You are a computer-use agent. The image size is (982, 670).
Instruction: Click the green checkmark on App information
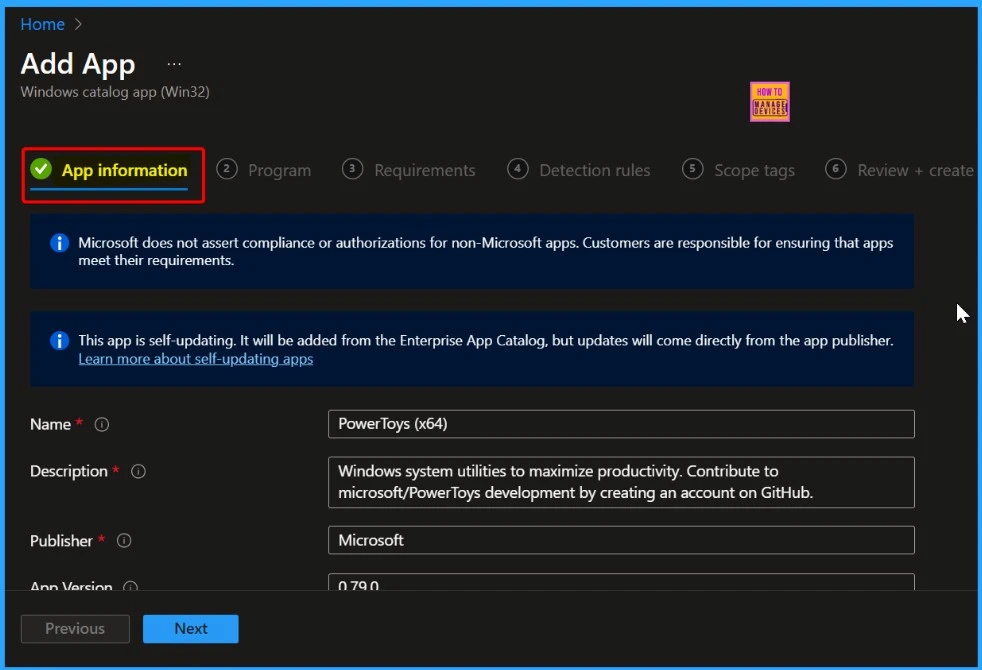click(41, 170)
